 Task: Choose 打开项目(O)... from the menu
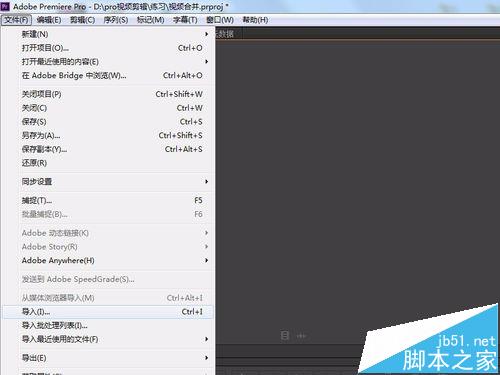click(x=107, y=48)
